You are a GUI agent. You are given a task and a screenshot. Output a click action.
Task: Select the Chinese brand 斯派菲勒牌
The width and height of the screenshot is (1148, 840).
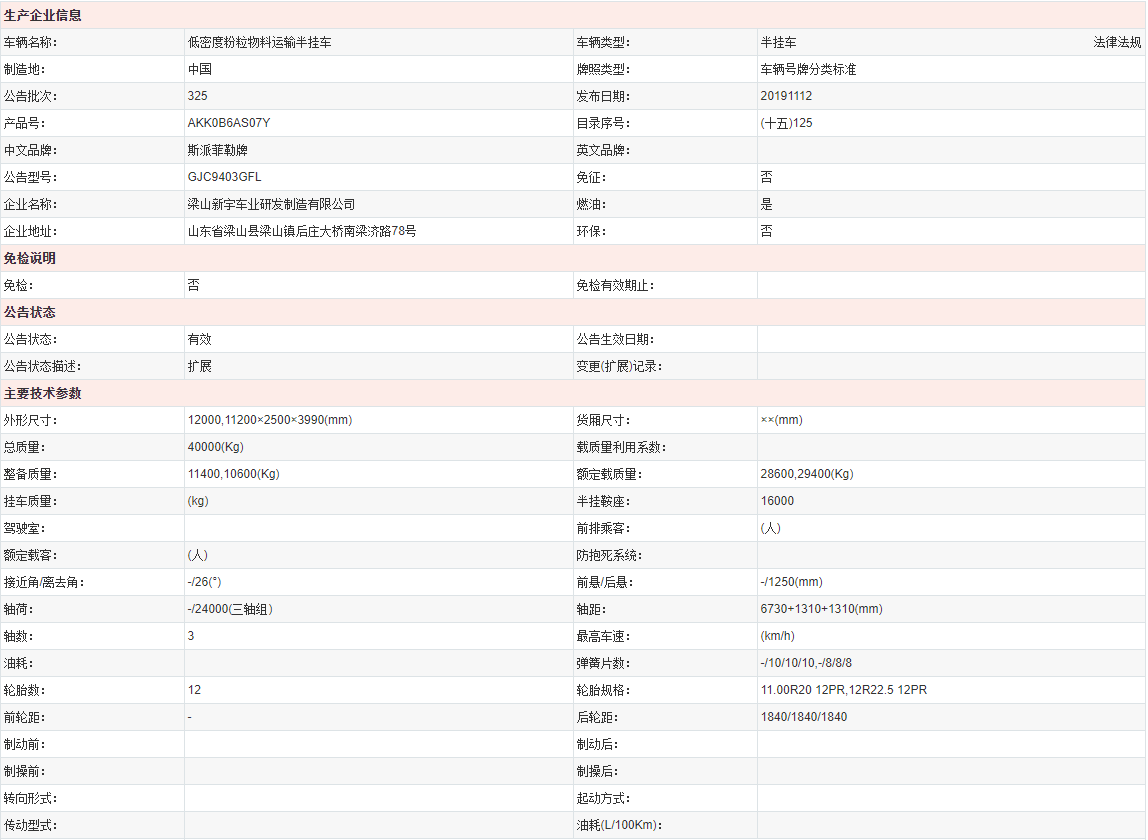click(x=217, y=150)
